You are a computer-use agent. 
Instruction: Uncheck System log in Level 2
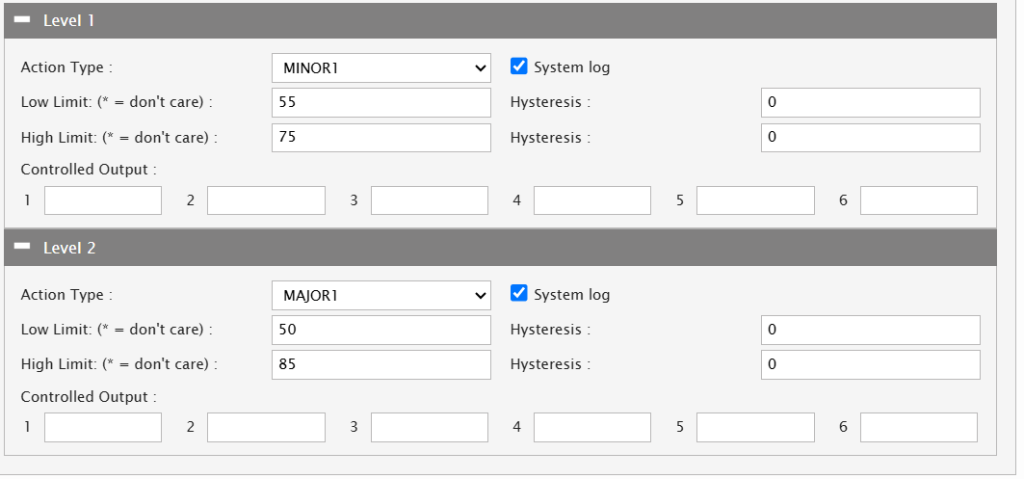[519, 294]
